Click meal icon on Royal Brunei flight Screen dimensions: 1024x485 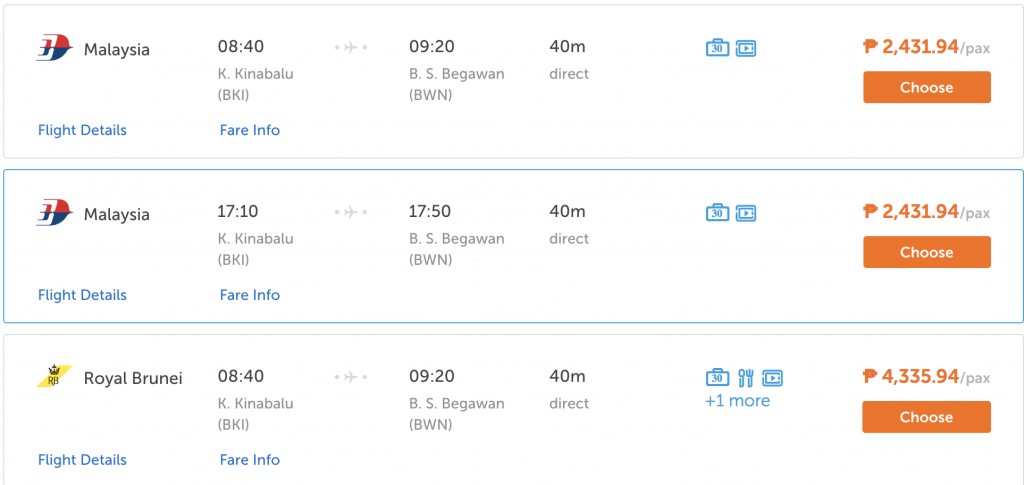pos(746,378)
